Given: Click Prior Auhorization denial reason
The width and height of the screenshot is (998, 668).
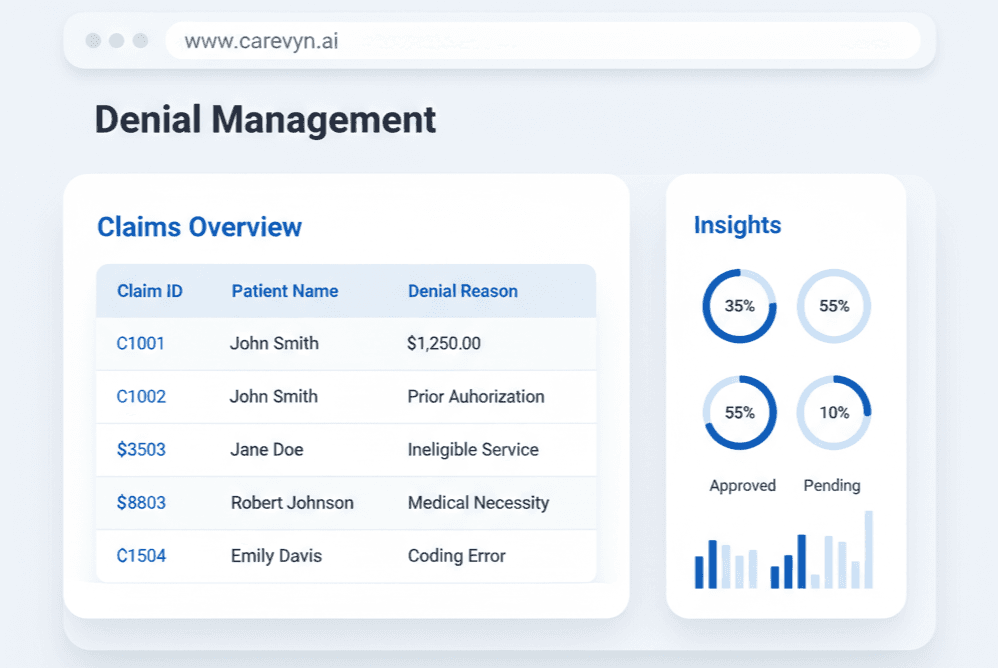Looking at the screenshot, I should pyautogui.click(x=475, y=396).
